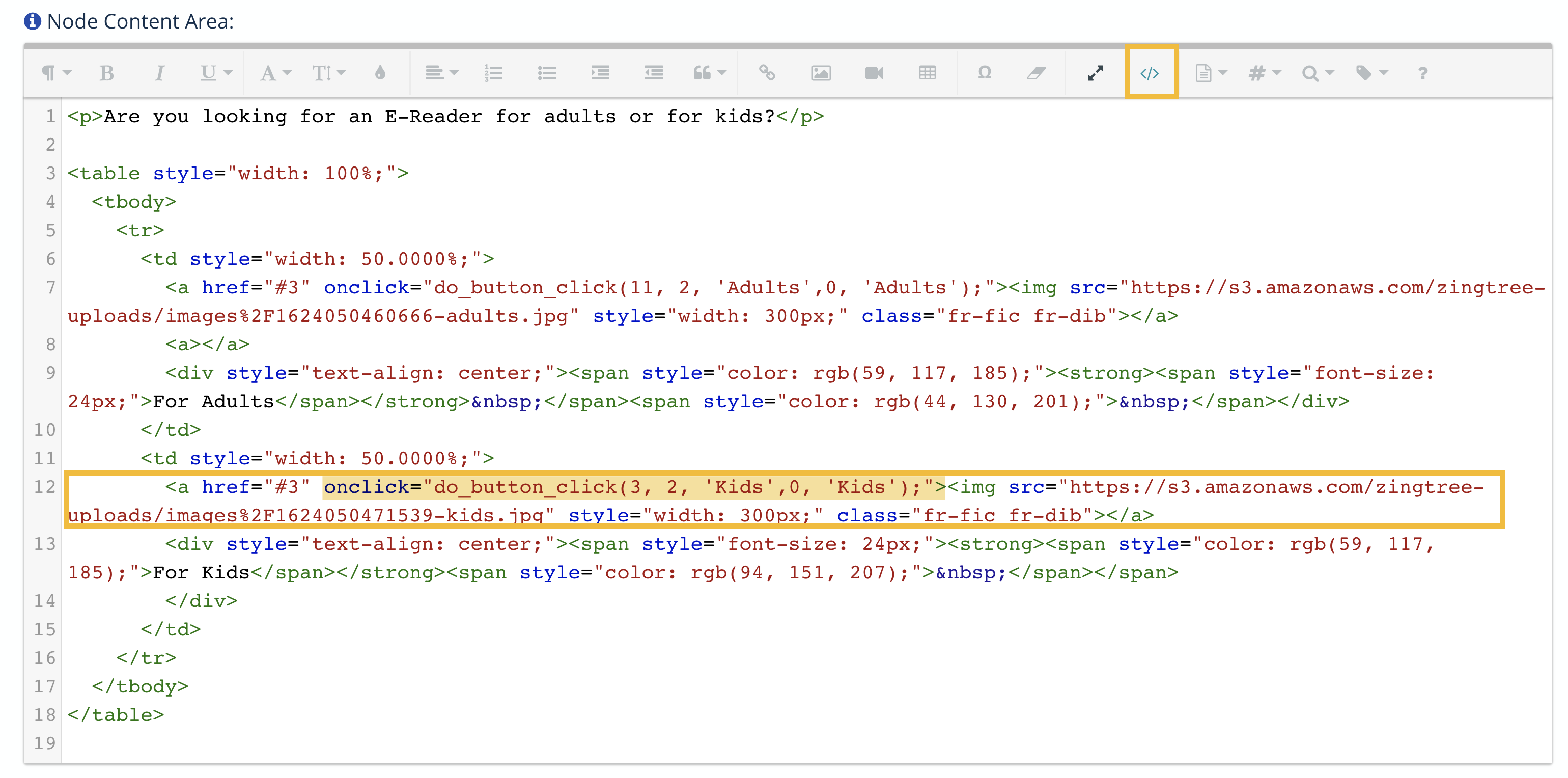Open the Insert Link tool
Screen dimensions: 1568x778
coord(766,73)
